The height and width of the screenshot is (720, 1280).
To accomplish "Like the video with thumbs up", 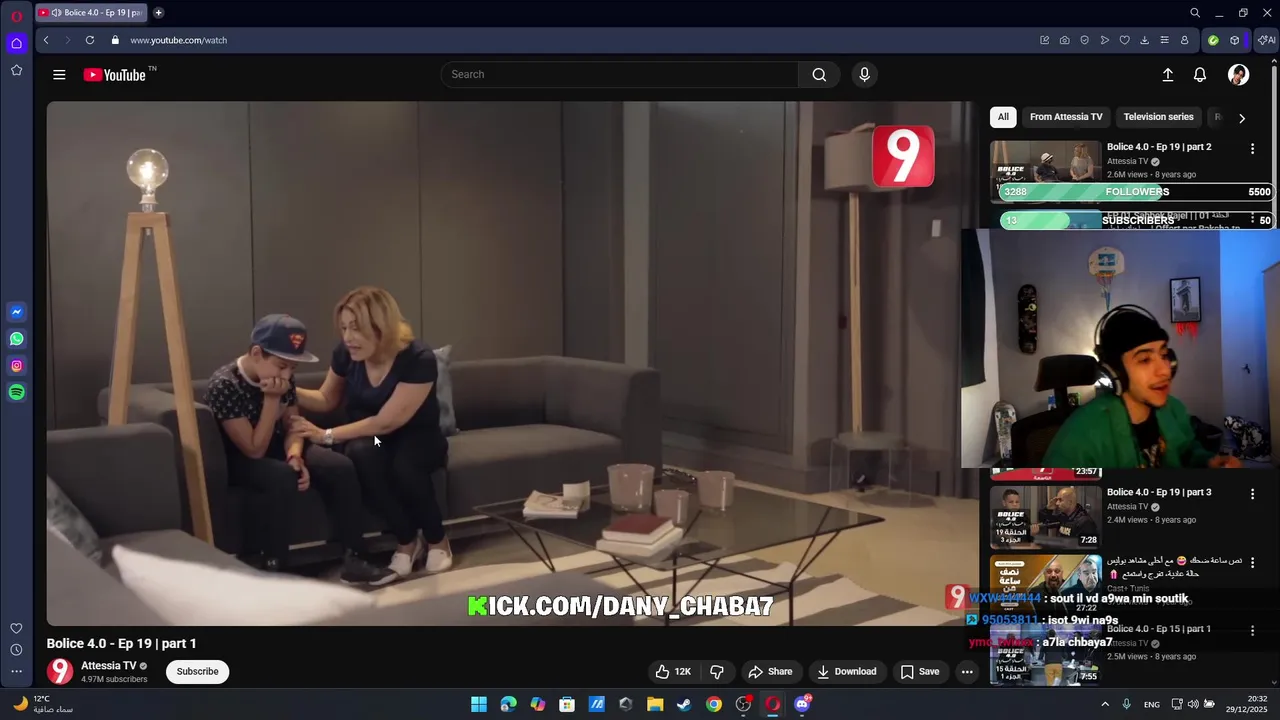I will (673, 672).
